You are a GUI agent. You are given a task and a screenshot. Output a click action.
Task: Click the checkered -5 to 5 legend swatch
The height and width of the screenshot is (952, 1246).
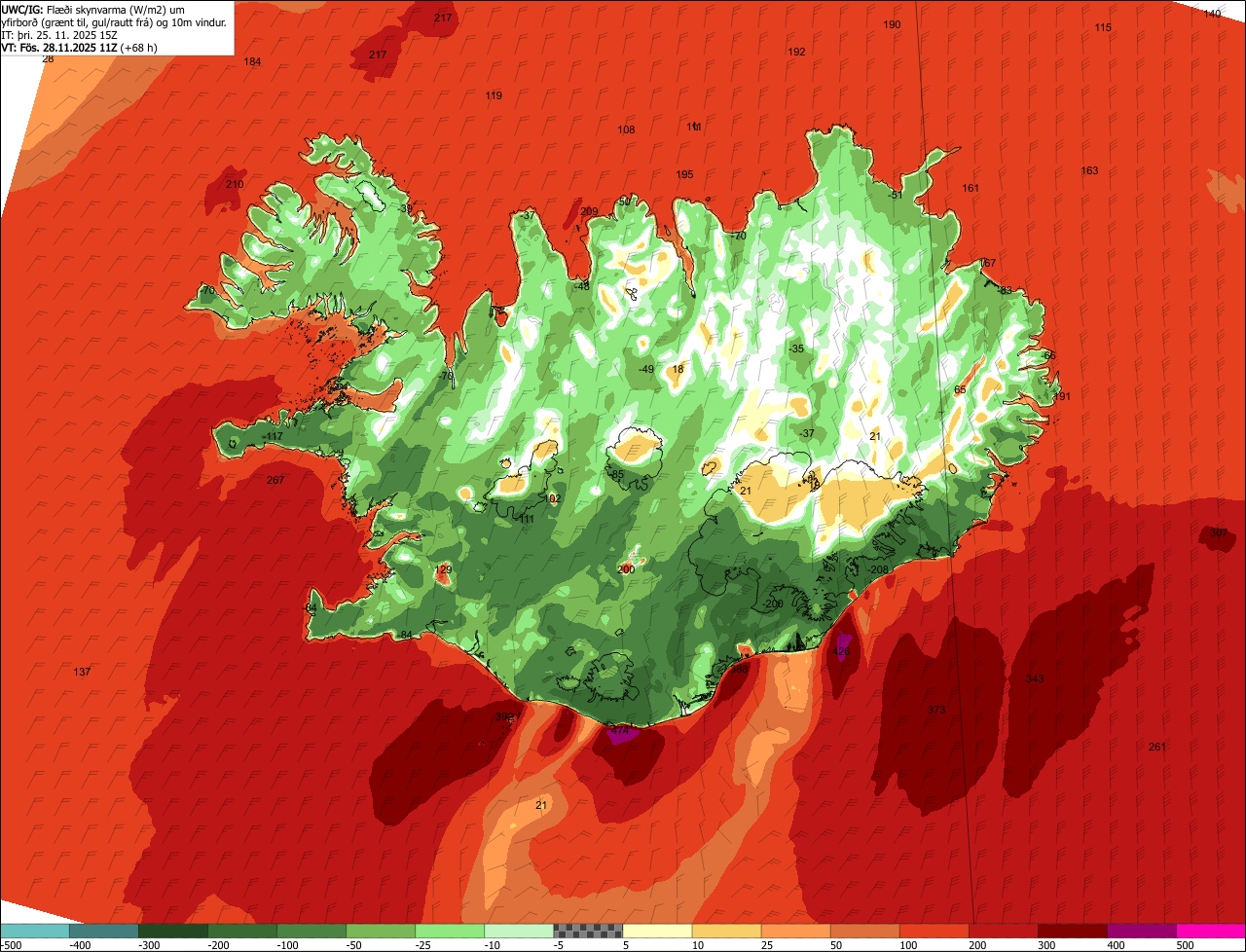[588, 931]
